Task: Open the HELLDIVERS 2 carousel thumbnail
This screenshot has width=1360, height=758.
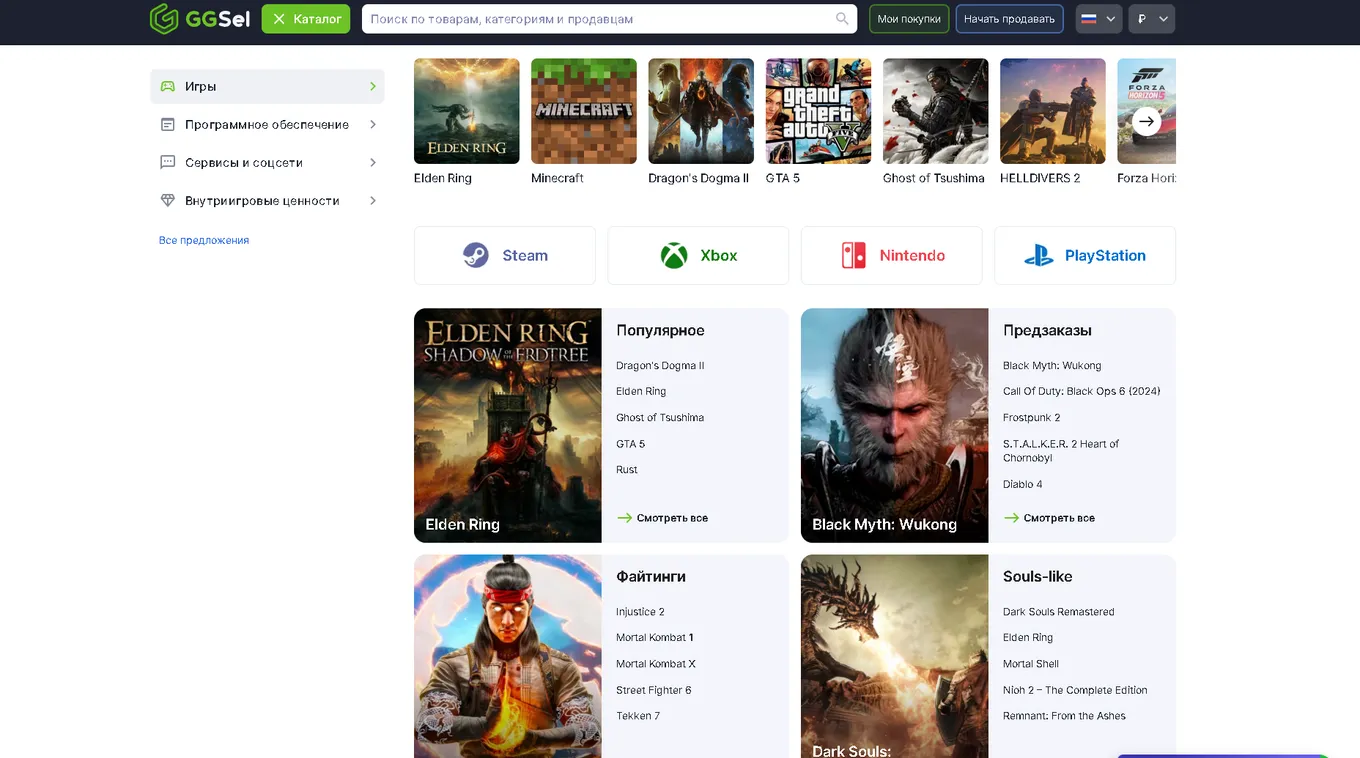Action: tap(1053, 111)
